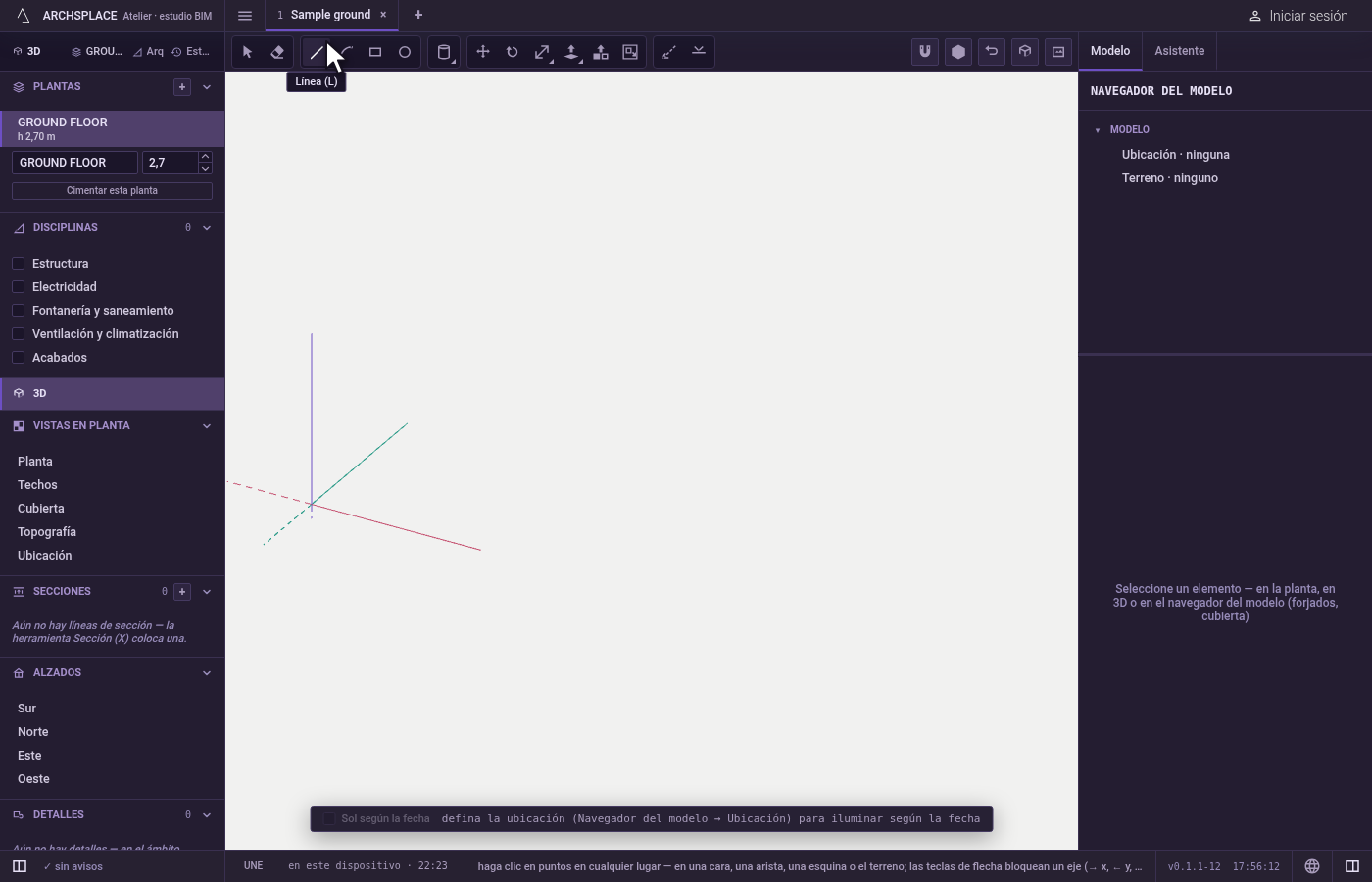Choose the Move tool with crossed arrows
Viewport: 1372px width, 882px height.
483,52
